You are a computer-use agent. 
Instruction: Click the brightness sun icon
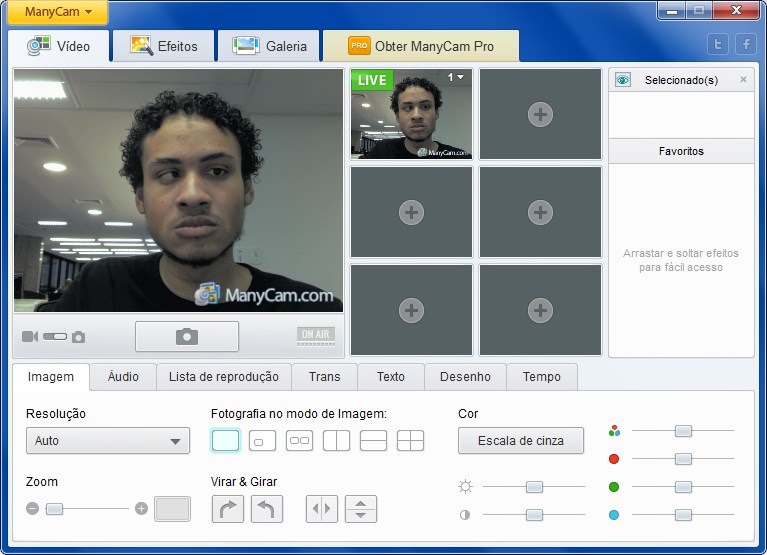coord(465,487)
